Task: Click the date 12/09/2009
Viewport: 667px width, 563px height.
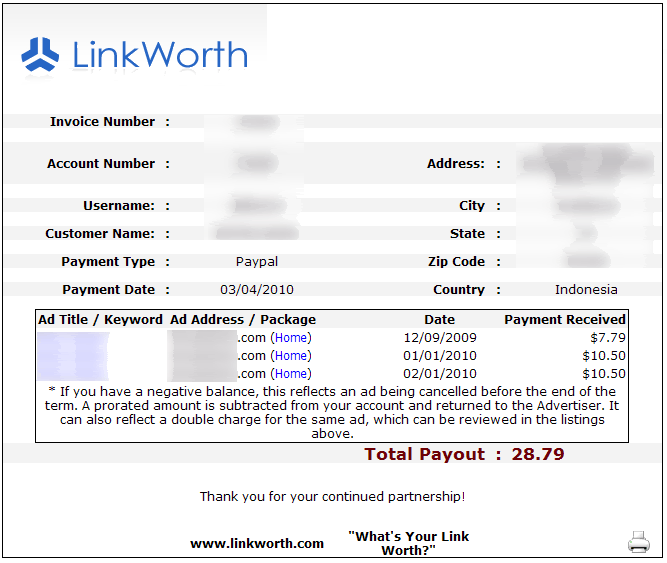Action: click(440, 338)
